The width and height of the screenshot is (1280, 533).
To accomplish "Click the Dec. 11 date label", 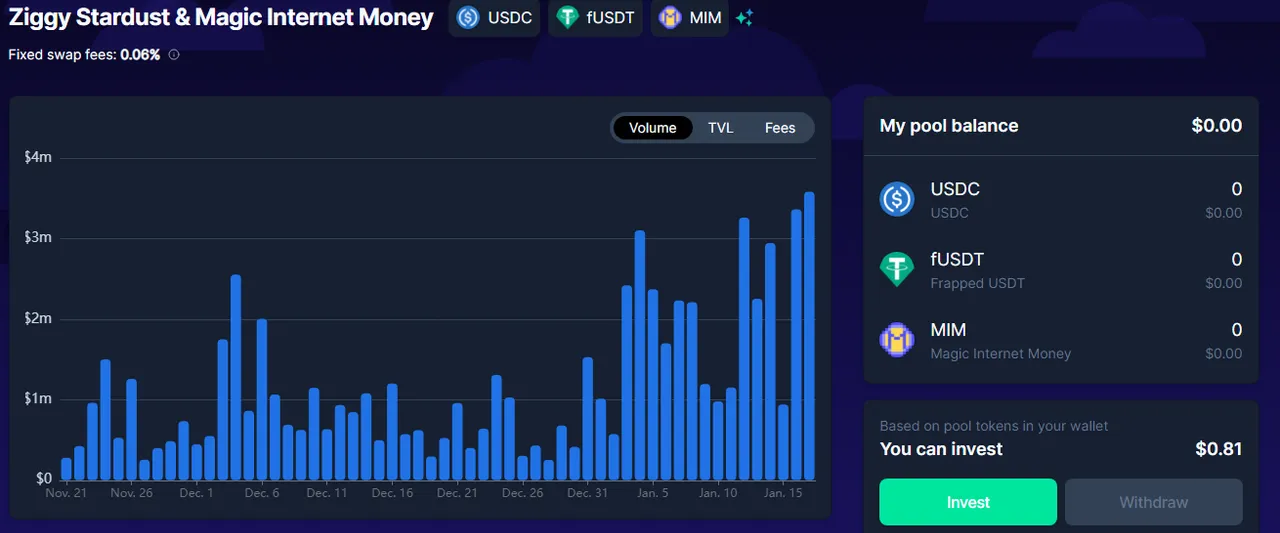I will [x=327, y=493].
